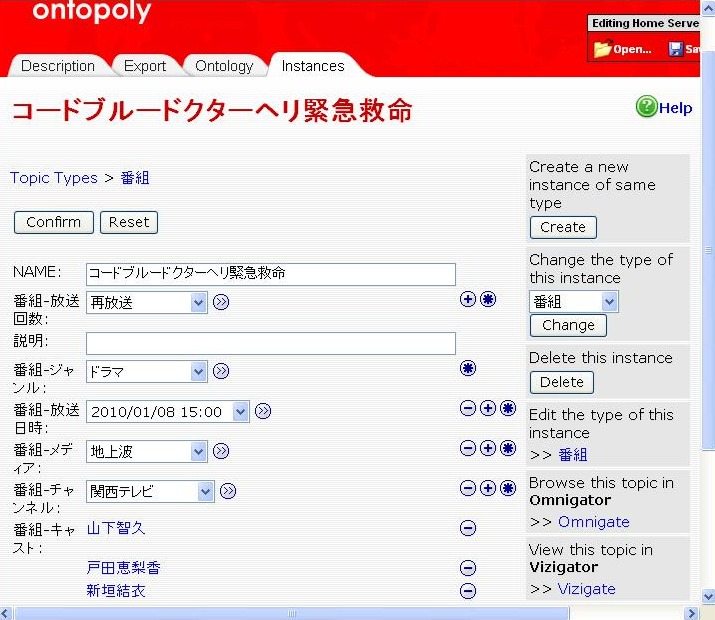Remove cast member 山下智久 with minus icon

pos(468,528)
